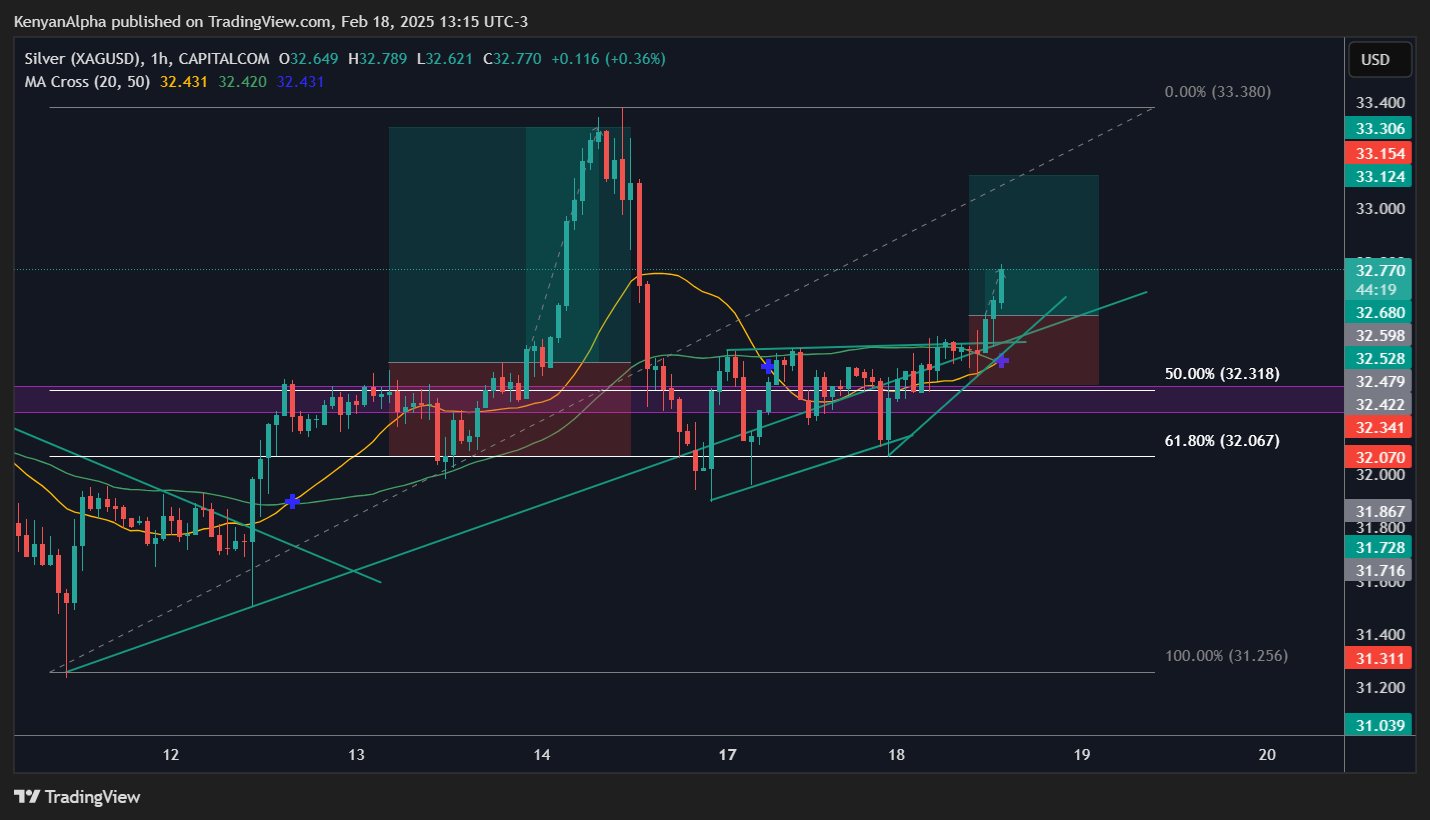1430x820 pixels.
Task: Click the 33.154 red price tag
Action: pyautogui.click(x=1380, y=153)
